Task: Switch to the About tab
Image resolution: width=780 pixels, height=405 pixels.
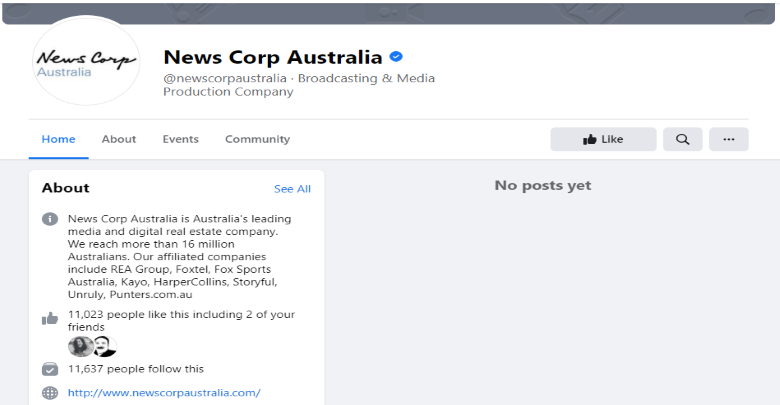Action: pyautogui.click(x=119, y=139)
